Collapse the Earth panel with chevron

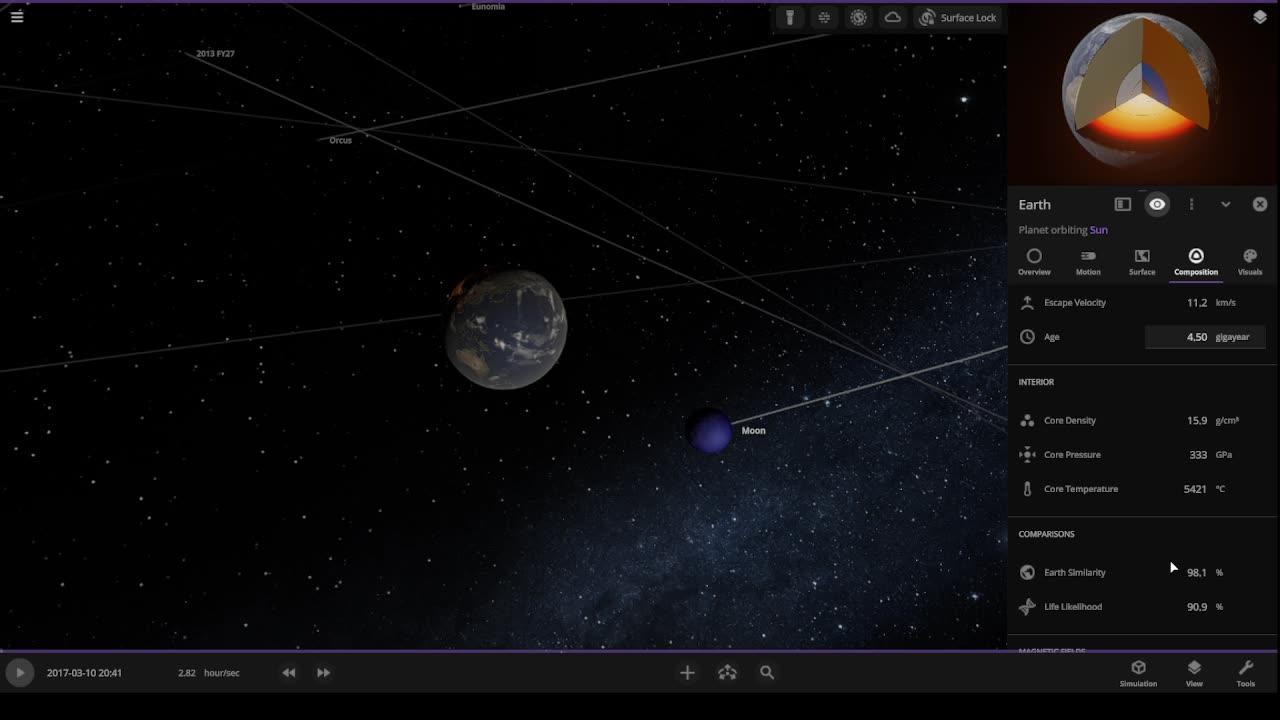pyautogui.click(x=1225, y=204)
